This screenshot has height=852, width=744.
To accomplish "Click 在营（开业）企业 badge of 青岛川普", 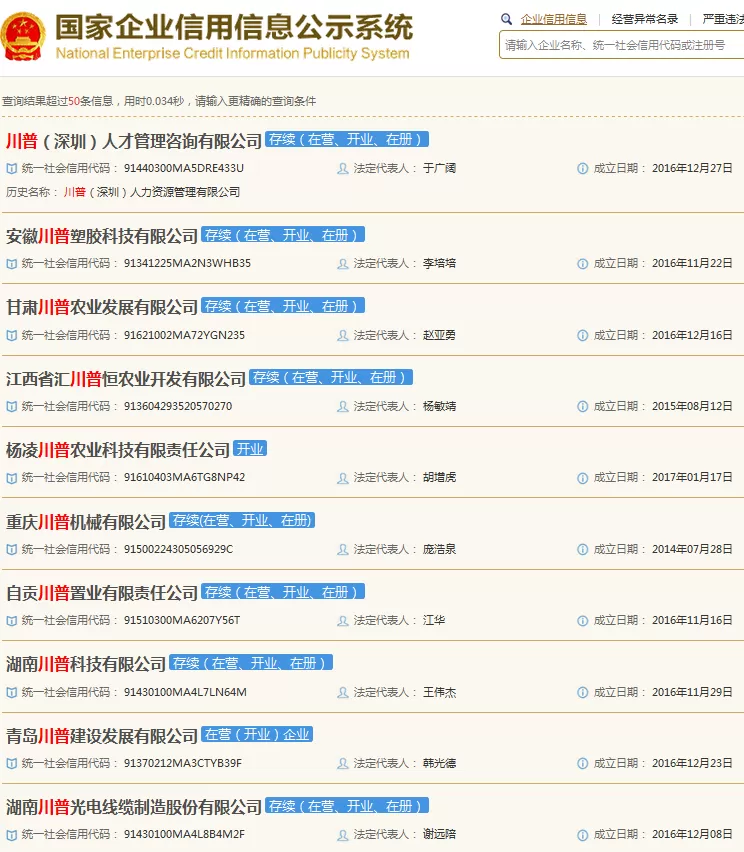I will coord(257,735).
